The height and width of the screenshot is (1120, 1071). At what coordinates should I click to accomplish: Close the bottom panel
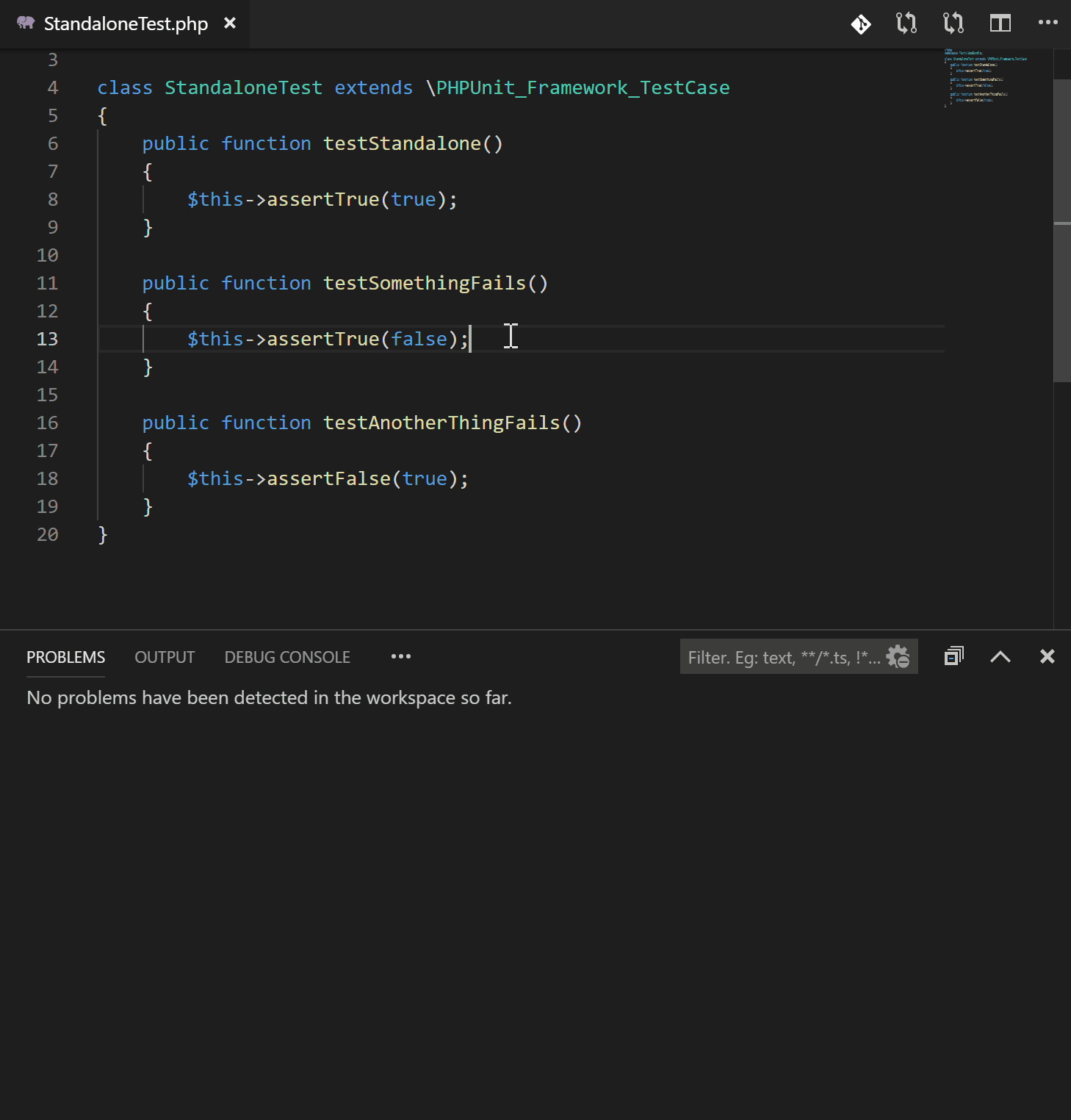click(1047, 656)
